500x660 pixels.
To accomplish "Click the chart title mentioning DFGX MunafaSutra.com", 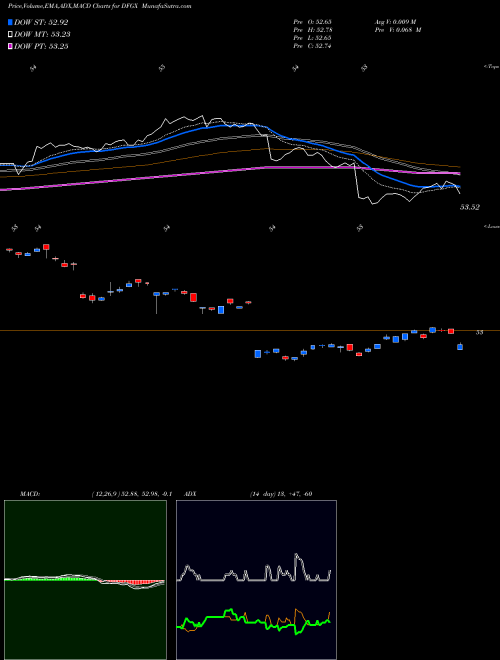I will tap(100, 6).
